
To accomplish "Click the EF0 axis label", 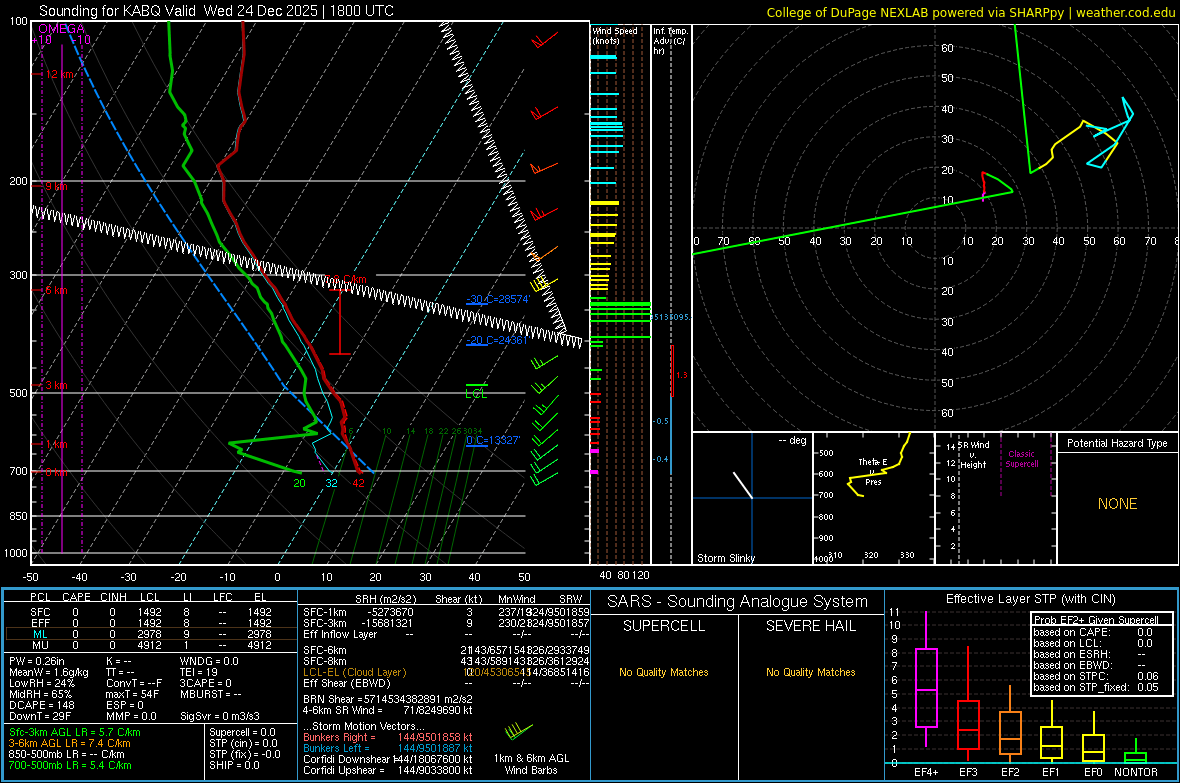I will pyautogui.click(x=1093, y=772).
